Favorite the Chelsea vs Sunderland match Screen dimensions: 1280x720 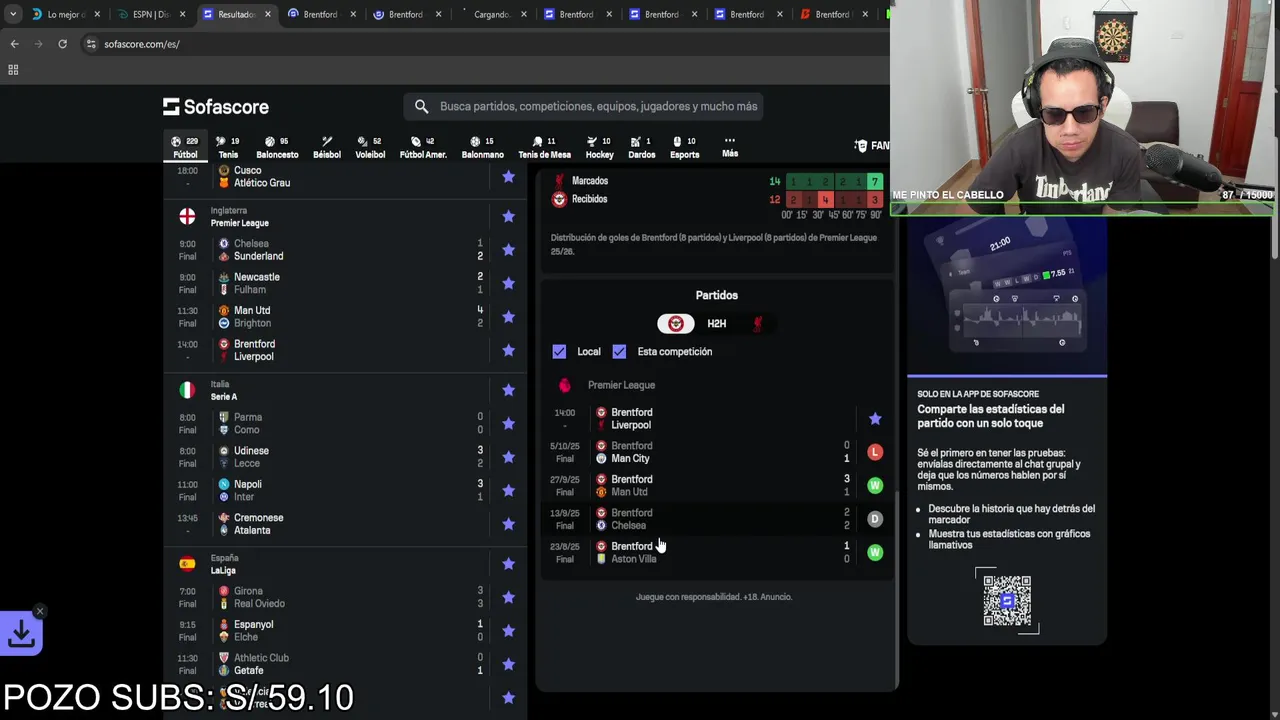tap(508, 250)
